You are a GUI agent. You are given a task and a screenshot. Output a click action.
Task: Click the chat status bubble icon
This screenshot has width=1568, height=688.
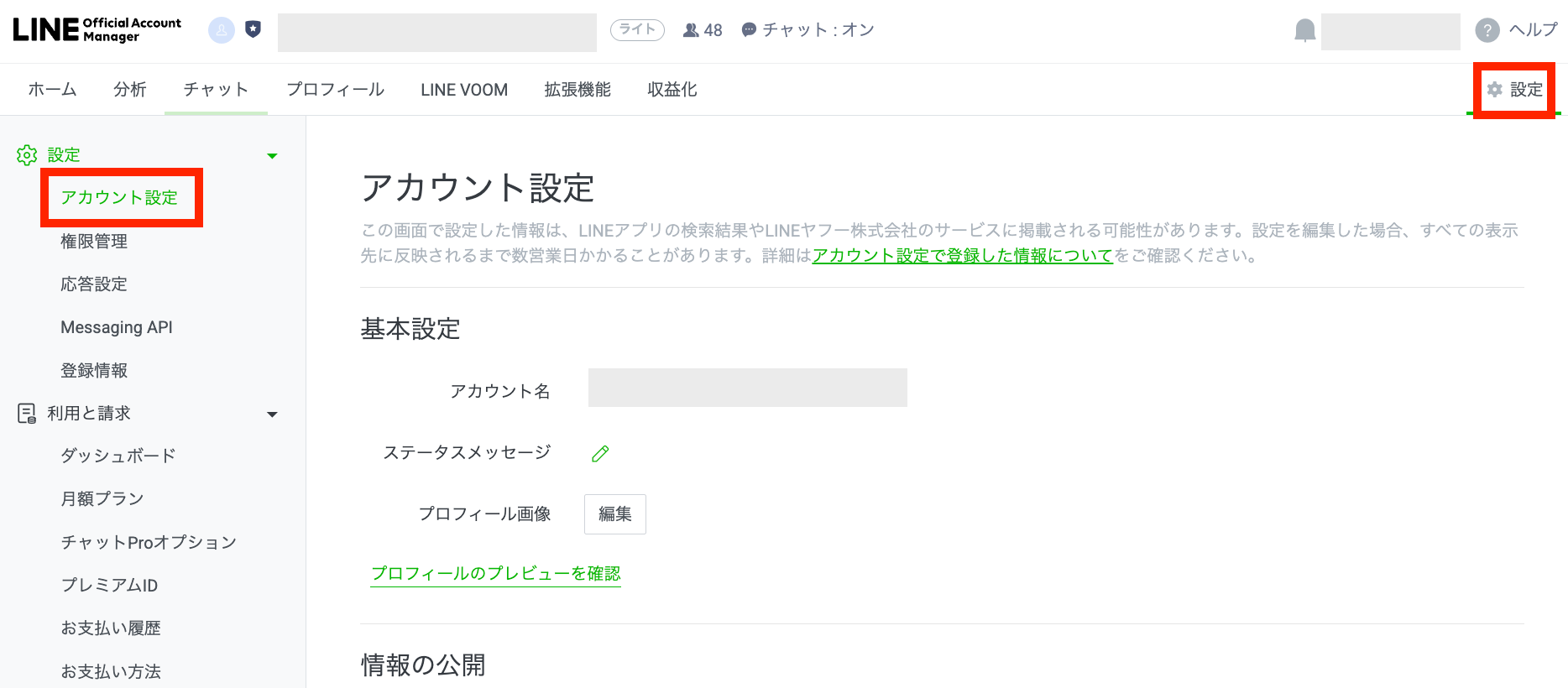(749, 30)
